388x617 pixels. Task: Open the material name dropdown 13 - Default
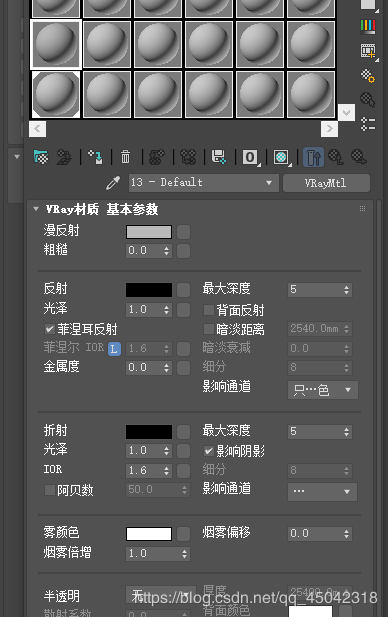[204, 183]
